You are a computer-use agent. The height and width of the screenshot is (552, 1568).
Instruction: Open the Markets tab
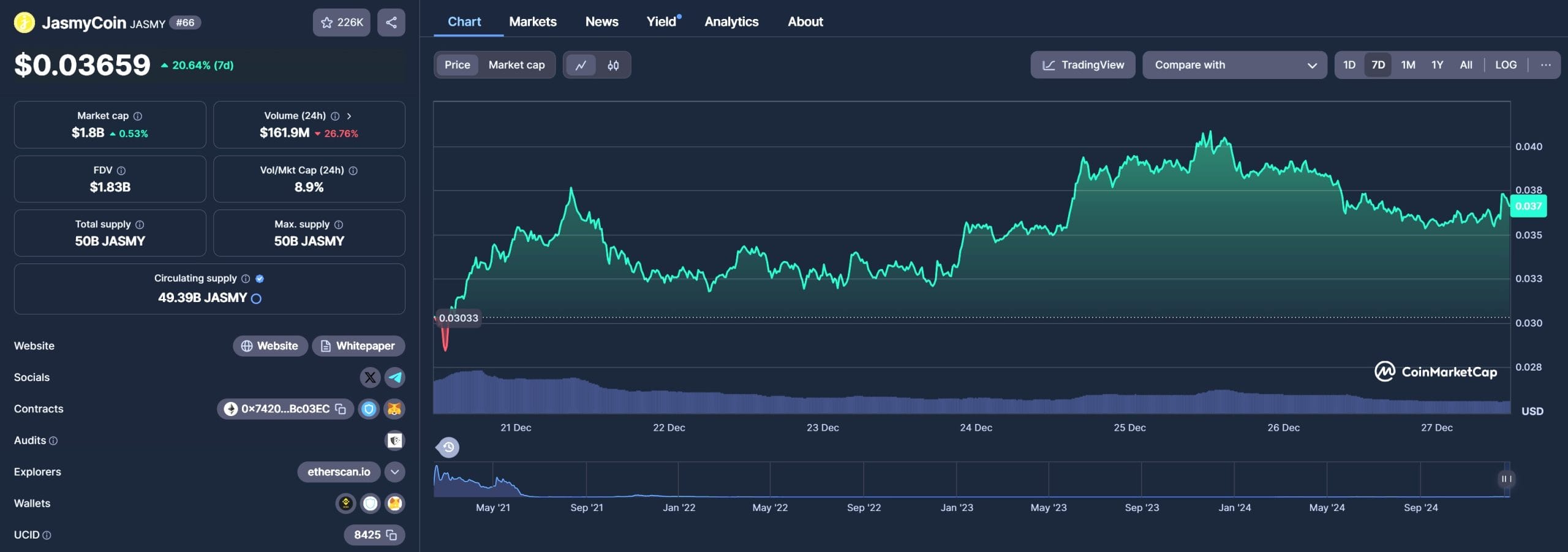click(533, 22)
